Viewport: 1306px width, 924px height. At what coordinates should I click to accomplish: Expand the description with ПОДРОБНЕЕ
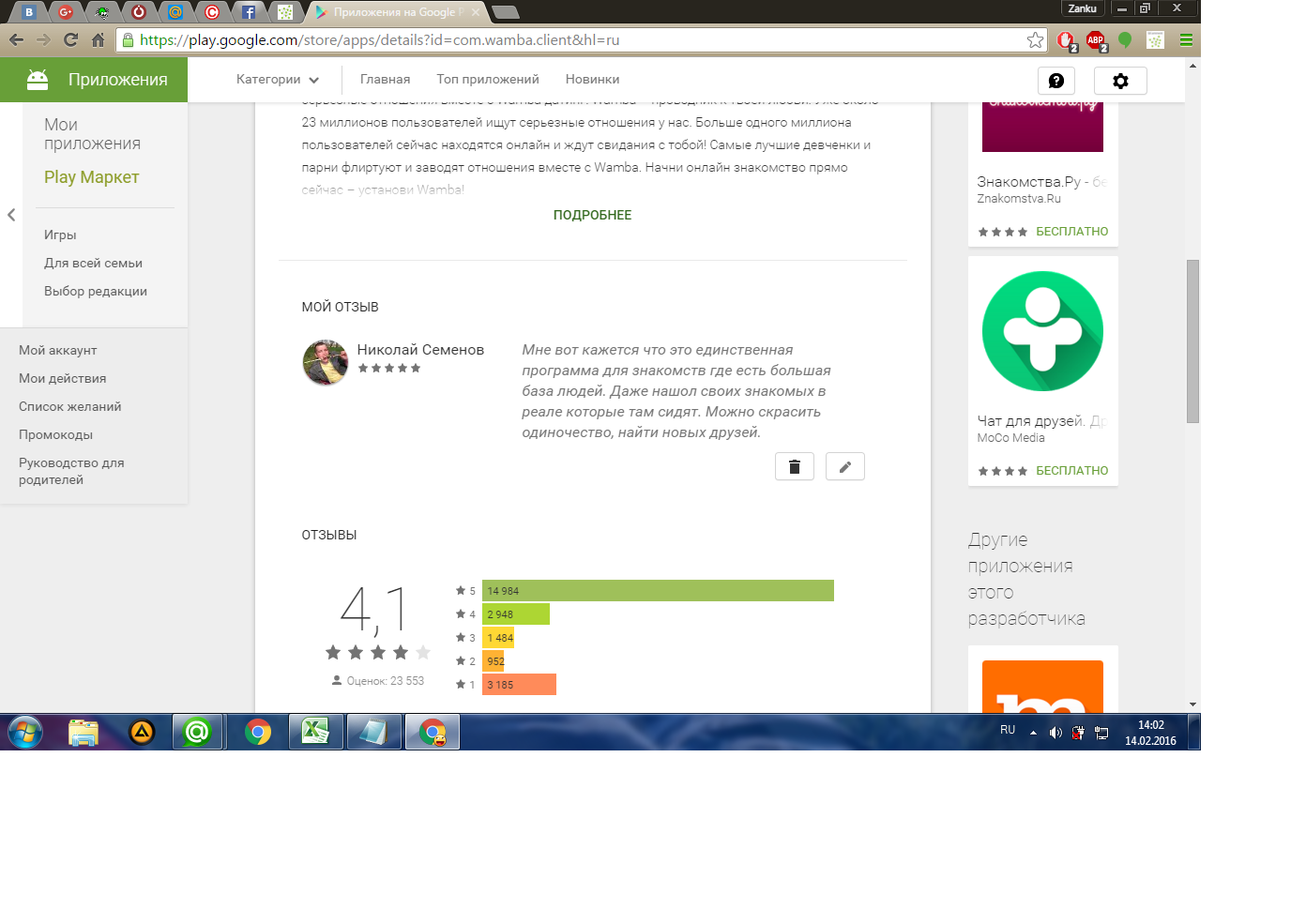coord(592,215)
